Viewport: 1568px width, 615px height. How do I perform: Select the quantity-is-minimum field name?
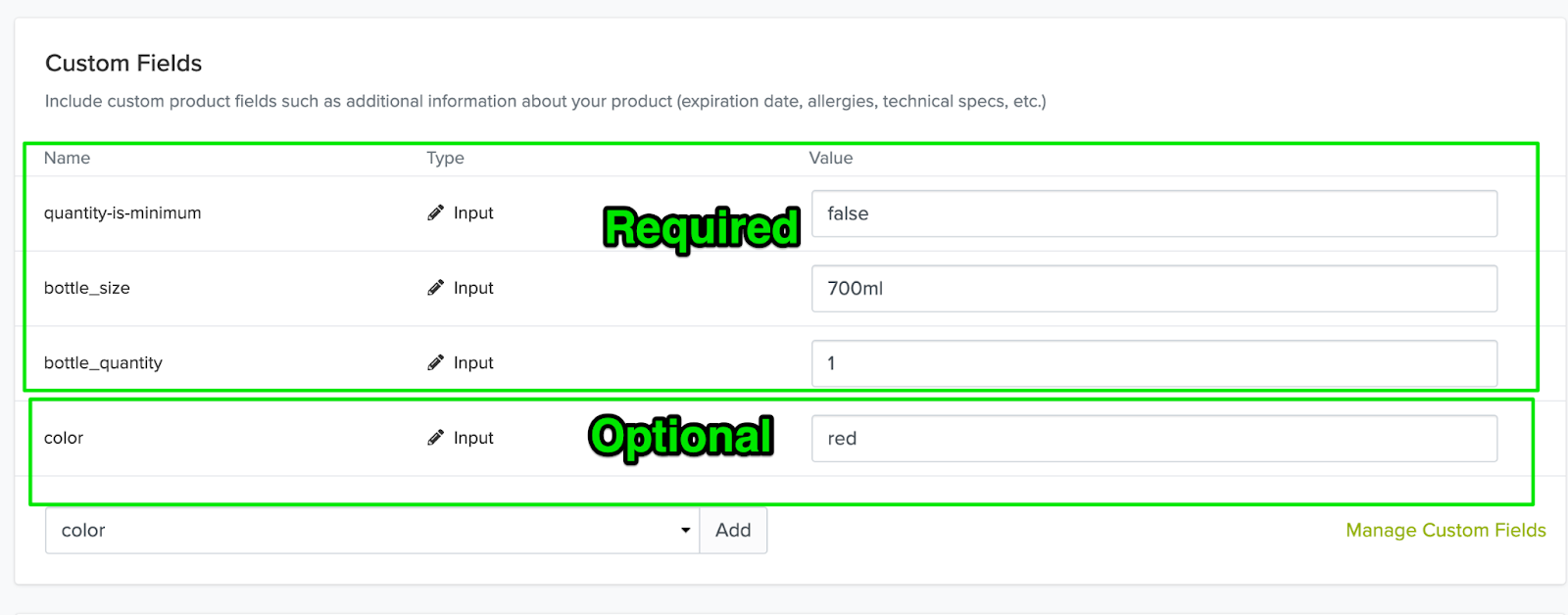click(x=122, y=213)
